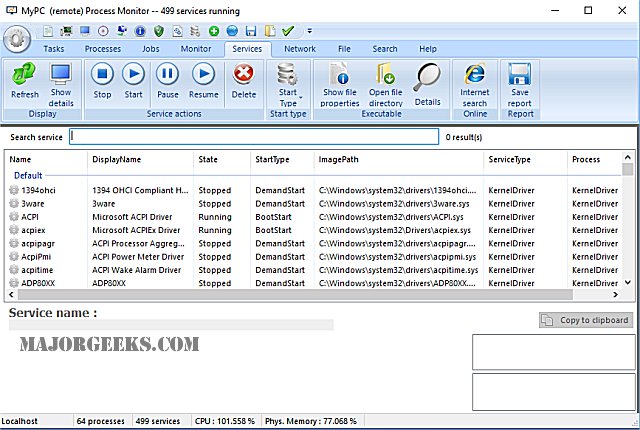The image size is (640, 430).
Task: Select the acpiex service row
Action: tap(313, 230)
